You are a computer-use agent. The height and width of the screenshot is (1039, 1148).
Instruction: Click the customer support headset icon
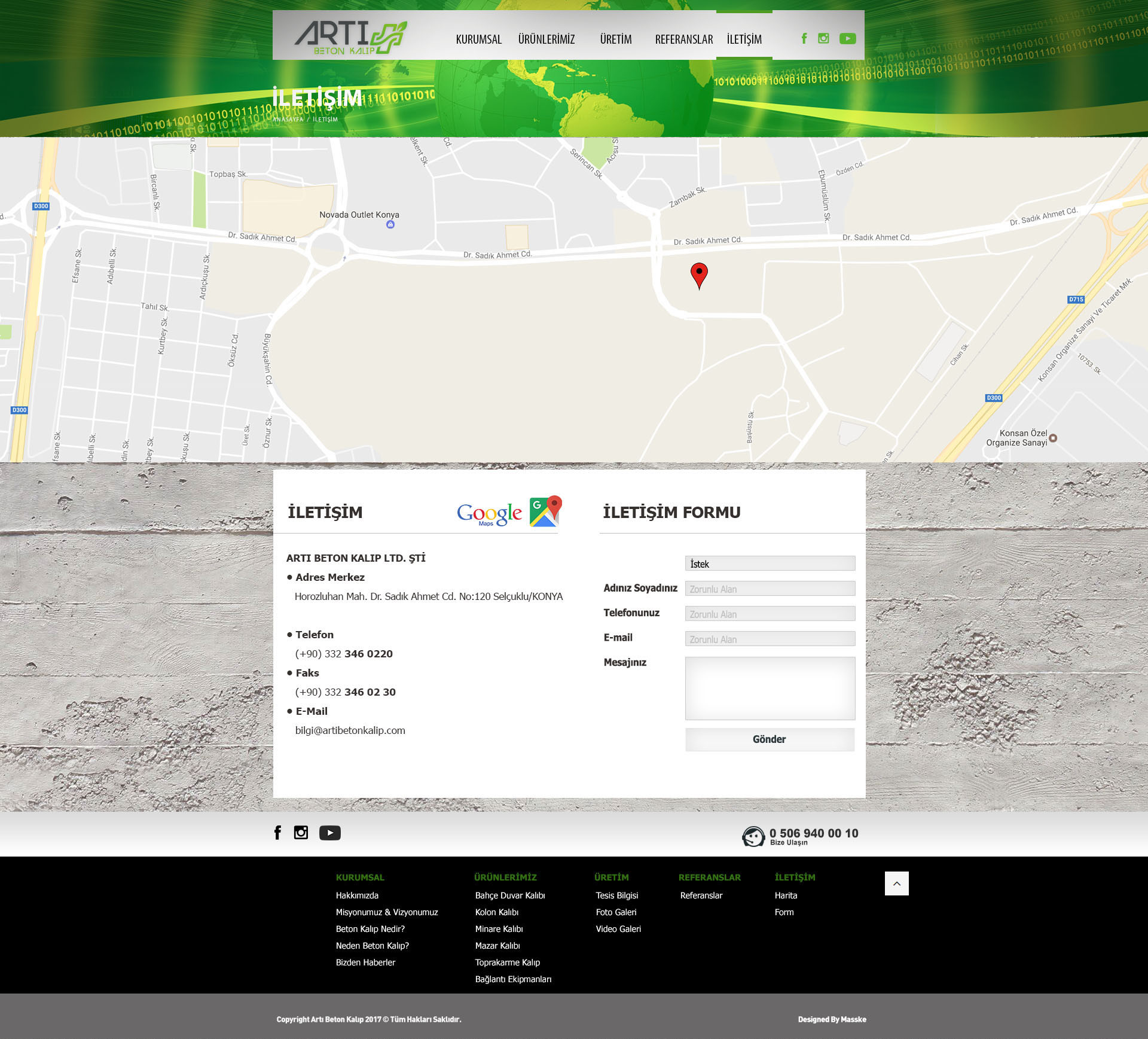pos(753,836)
